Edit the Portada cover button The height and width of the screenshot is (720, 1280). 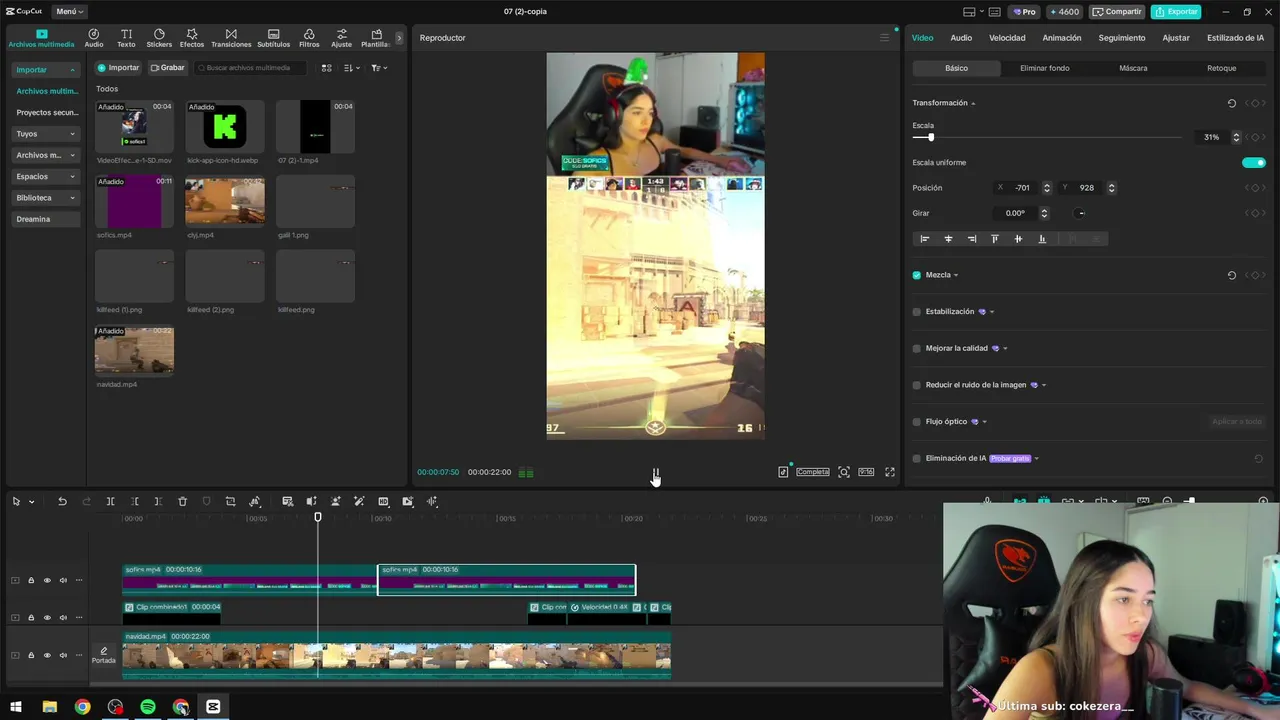[104, 655]
